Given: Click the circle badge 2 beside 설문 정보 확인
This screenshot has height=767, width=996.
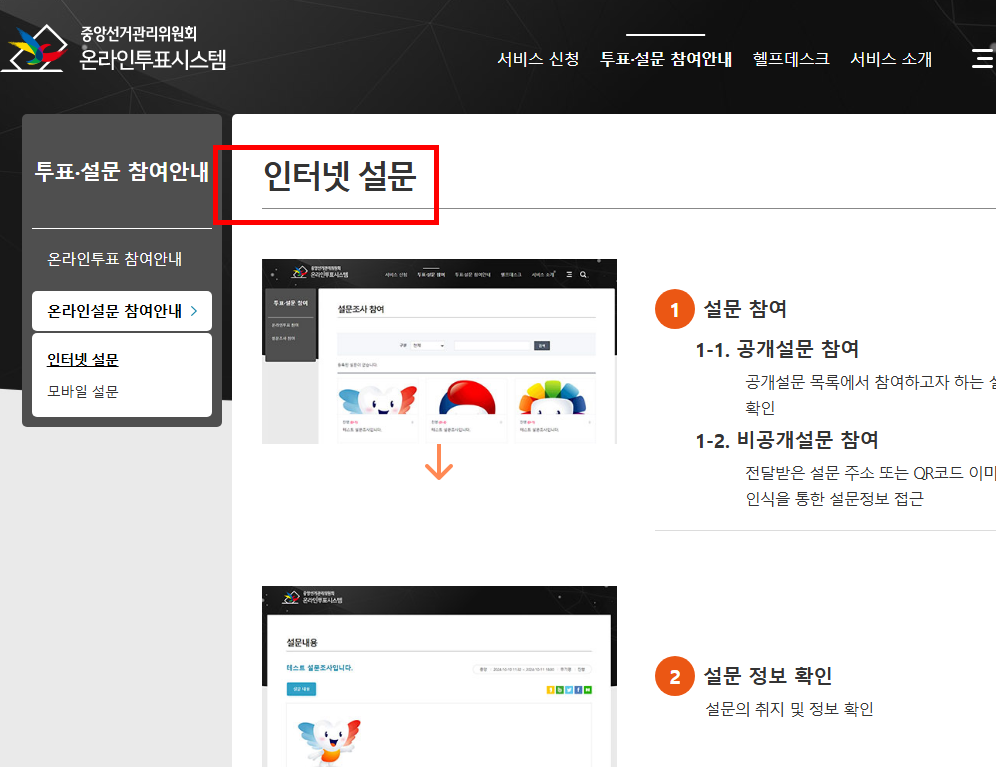Looking at the screenshot, I should click(x=675, y=675).
